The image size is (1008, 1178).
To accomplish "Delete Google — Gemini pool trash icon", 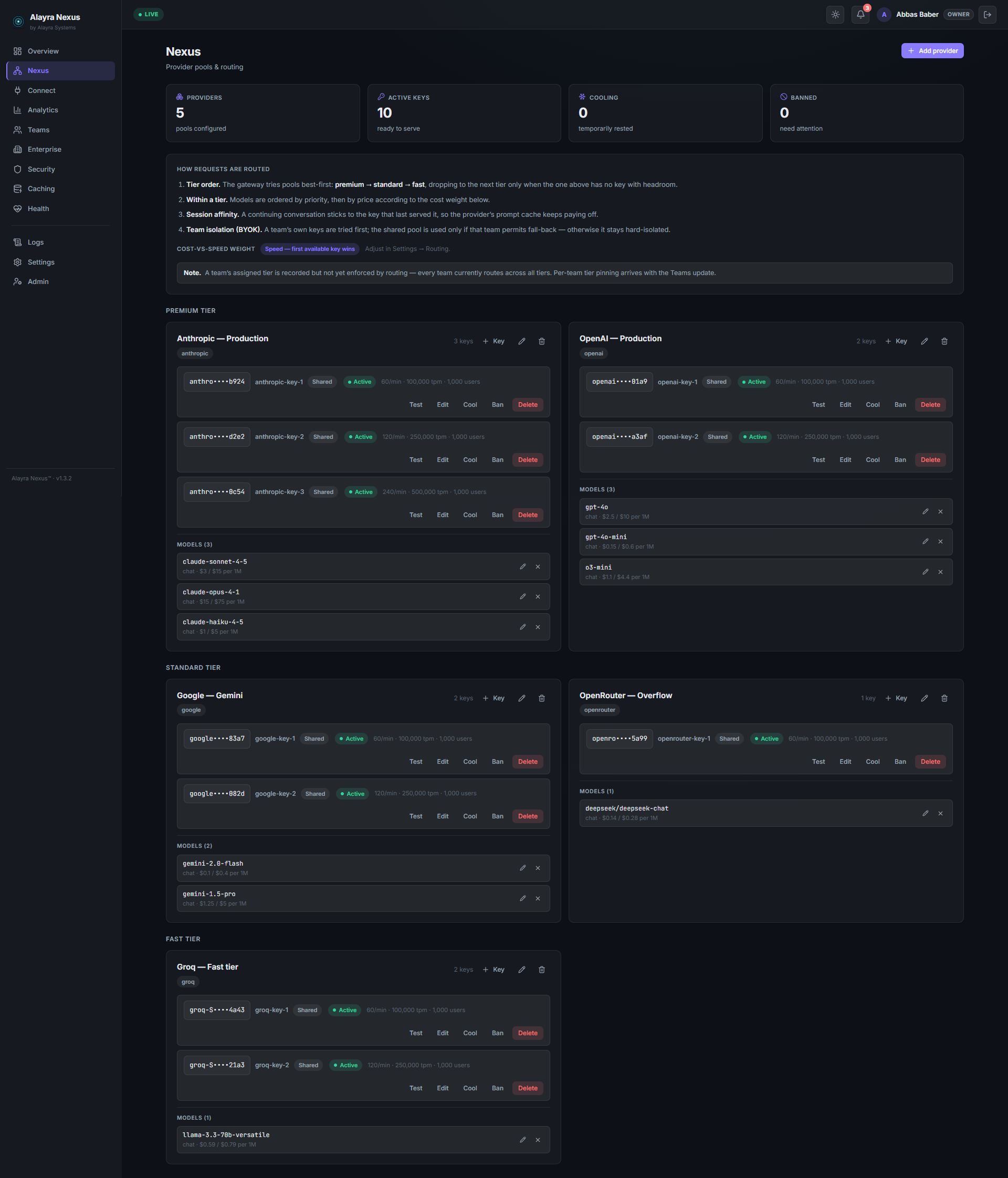I will tap(541, 698).
